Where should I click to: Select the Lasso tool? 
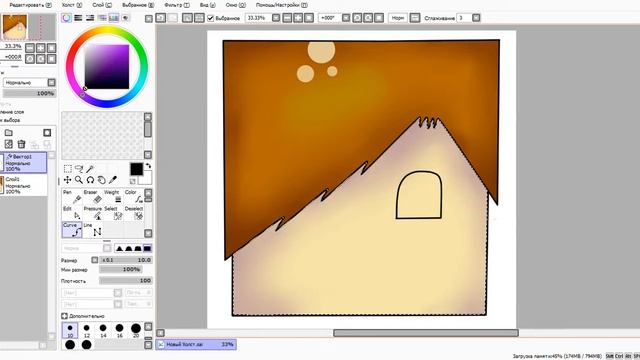(79, 169)
